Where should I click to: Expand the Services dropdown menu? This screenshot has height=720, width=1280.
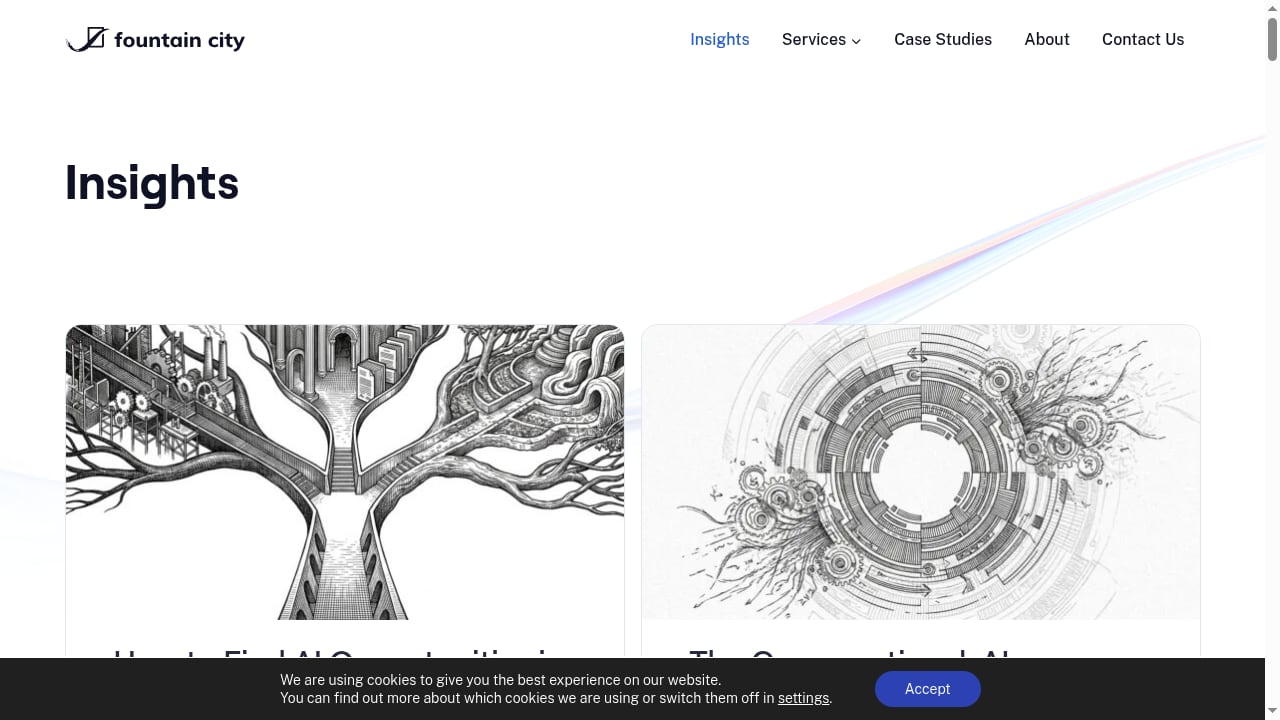coord(822,40)
